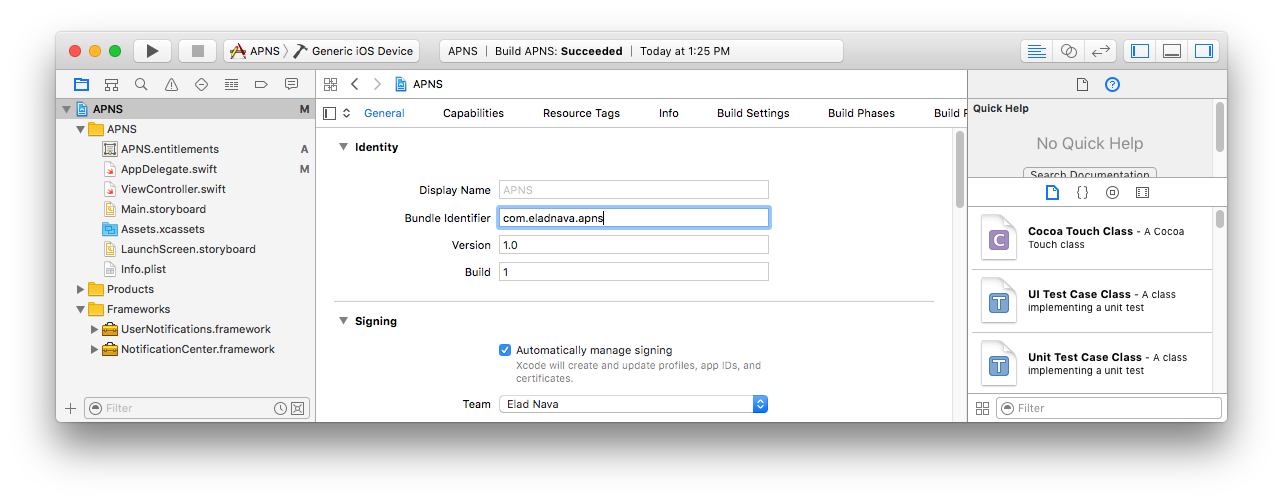Switch library to icon grid view

982,408
